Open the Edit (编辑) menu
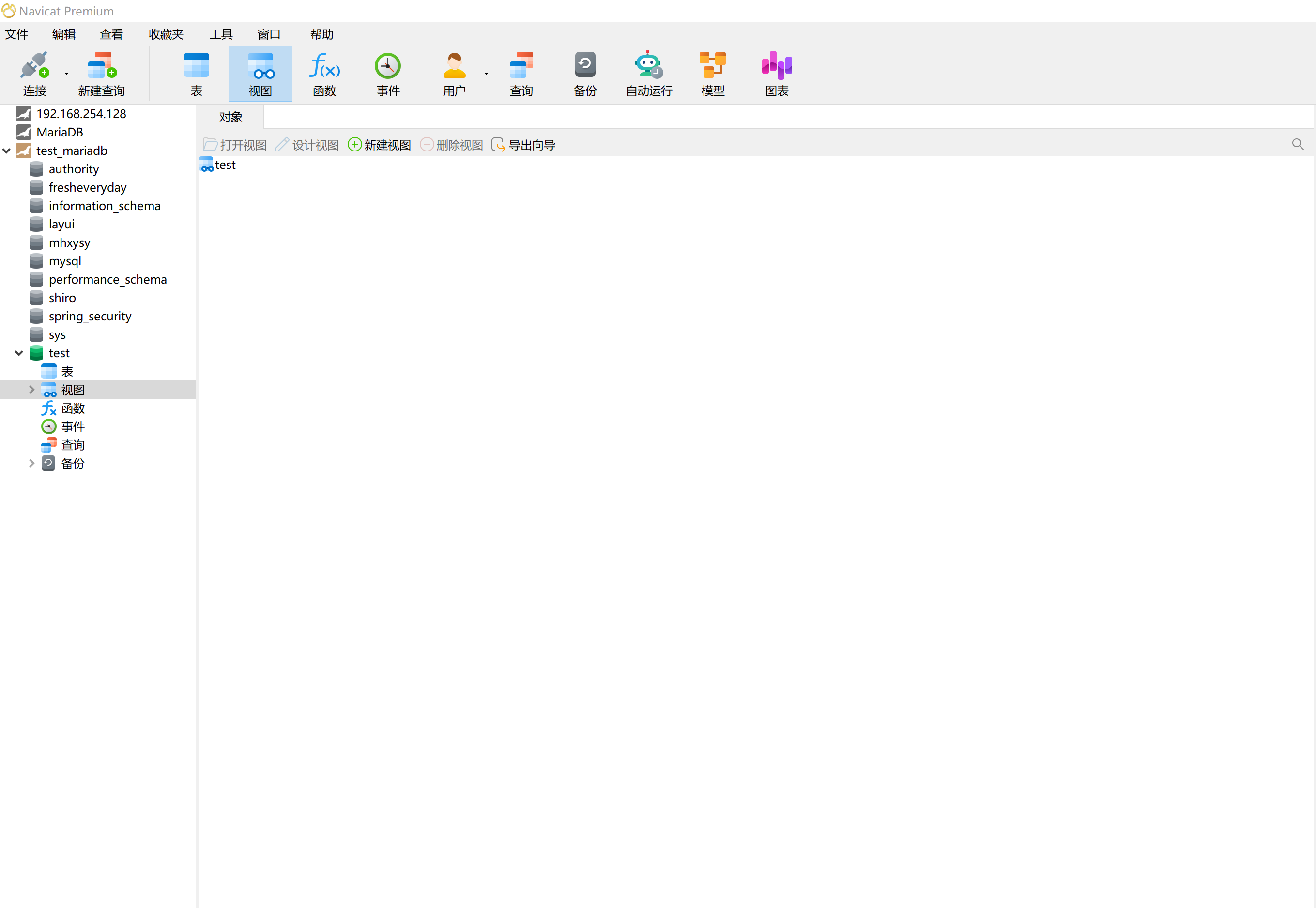1316x908 pixels. (x=64, y=34)
